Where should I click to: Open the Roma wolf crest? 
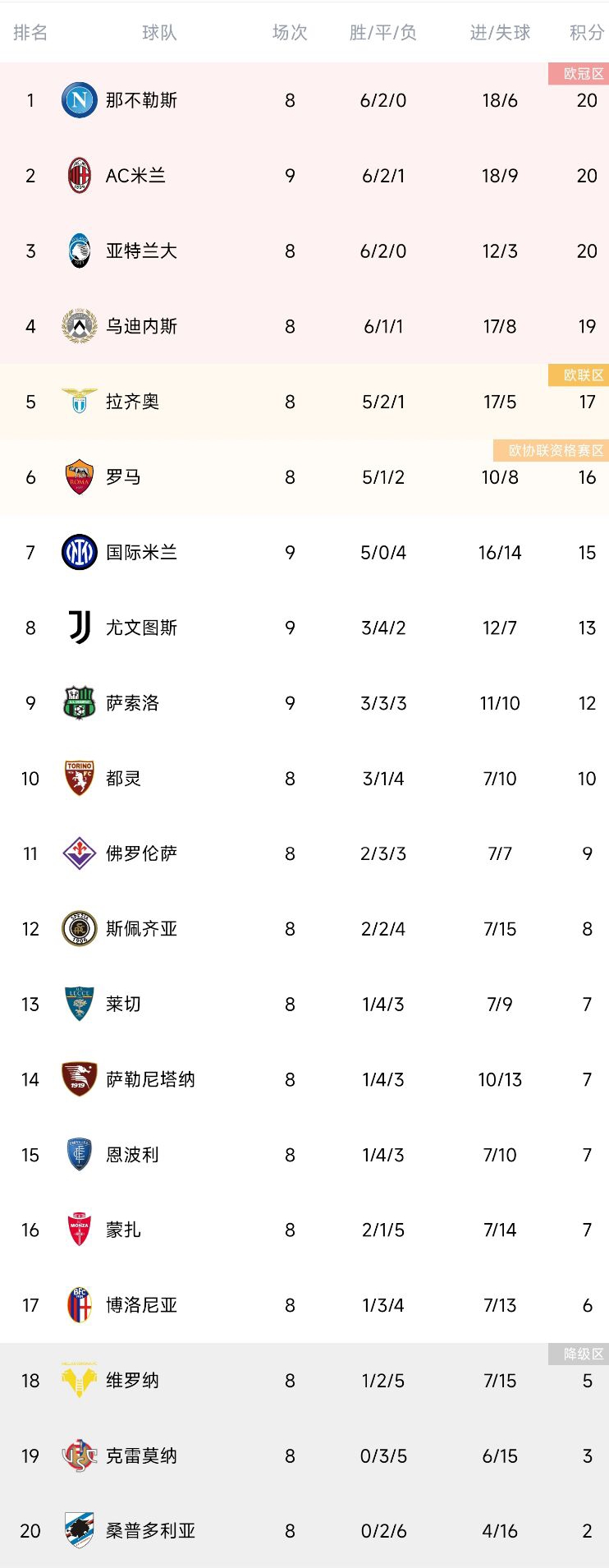coord(80,477)
